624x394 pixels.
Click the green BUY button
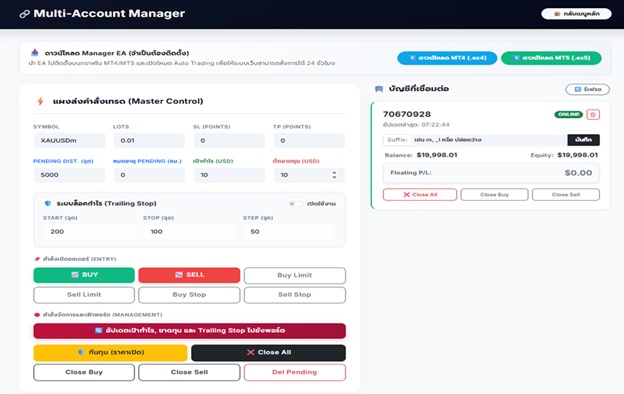84,275
